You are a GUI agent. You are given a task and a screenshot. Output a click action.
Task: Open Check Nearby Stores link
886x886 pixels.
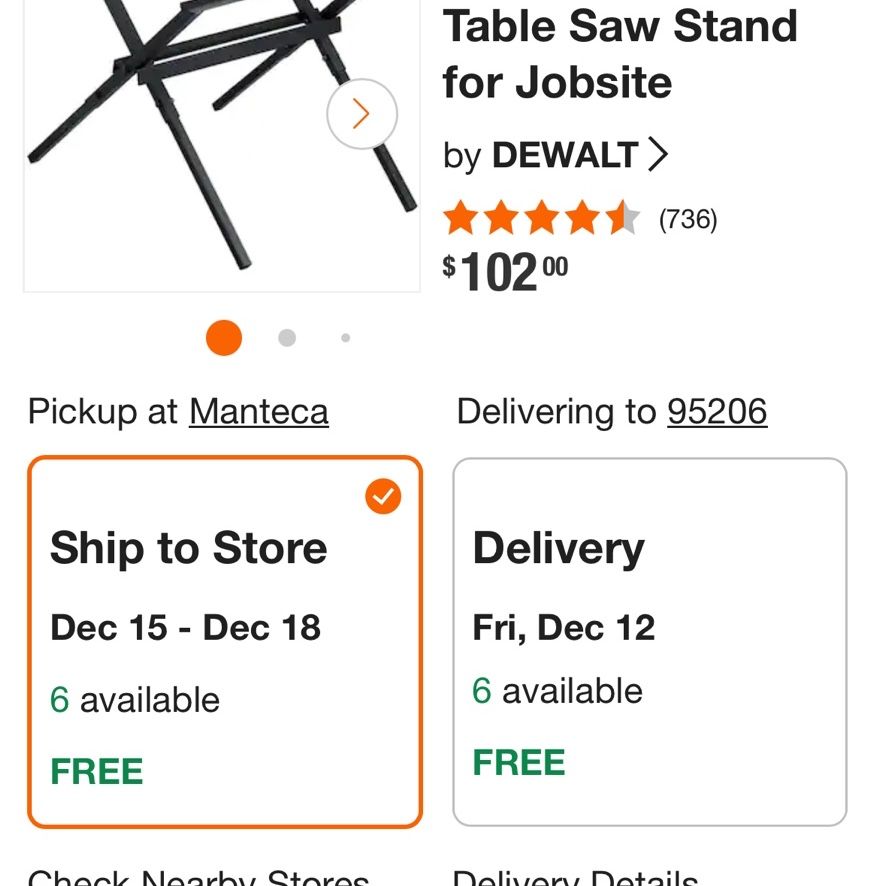(x=198, y=877)
